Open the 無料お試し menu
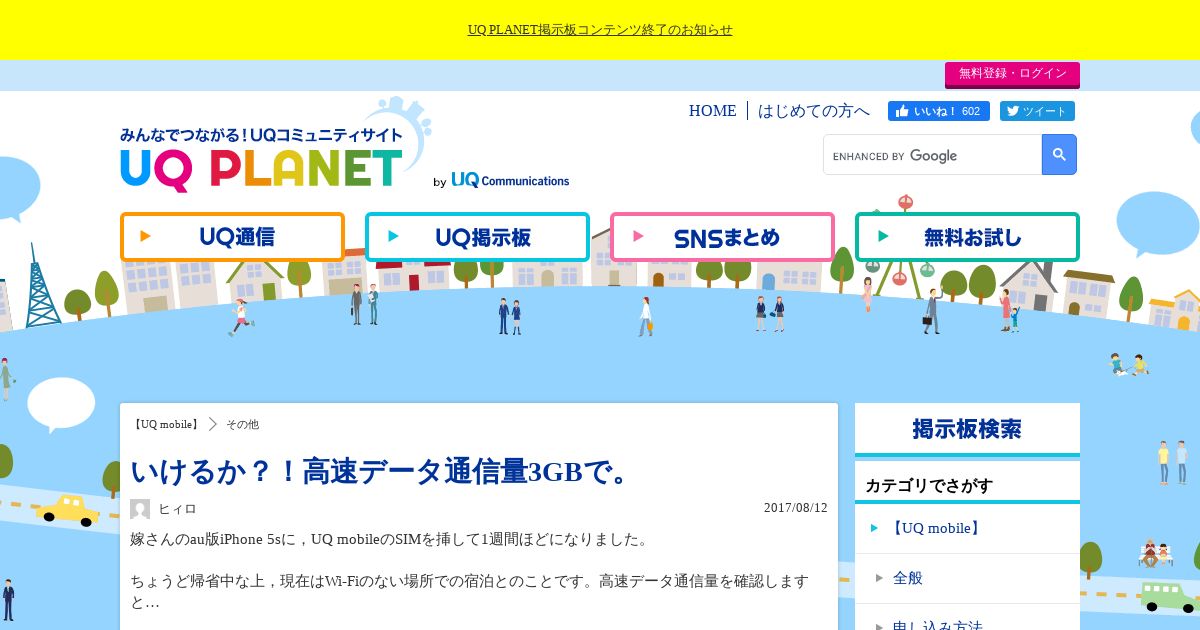 [967, 237]
